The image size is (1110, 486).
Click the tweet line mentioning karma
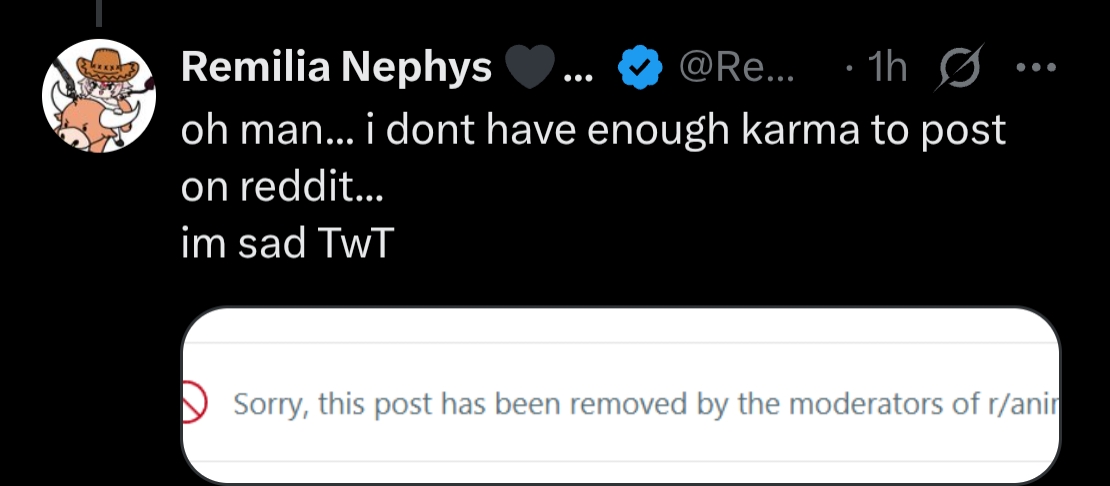click(x=592, y=132)
